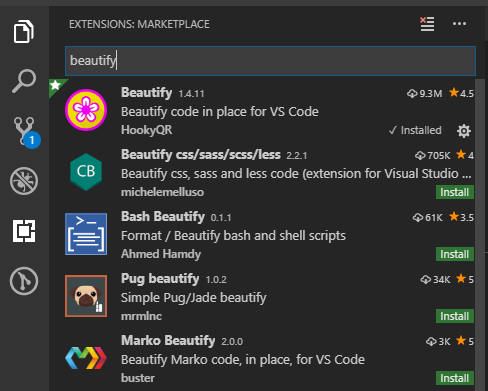
Task: Open Beautify css/sass/scss/less title
Action: click(201, 155)
